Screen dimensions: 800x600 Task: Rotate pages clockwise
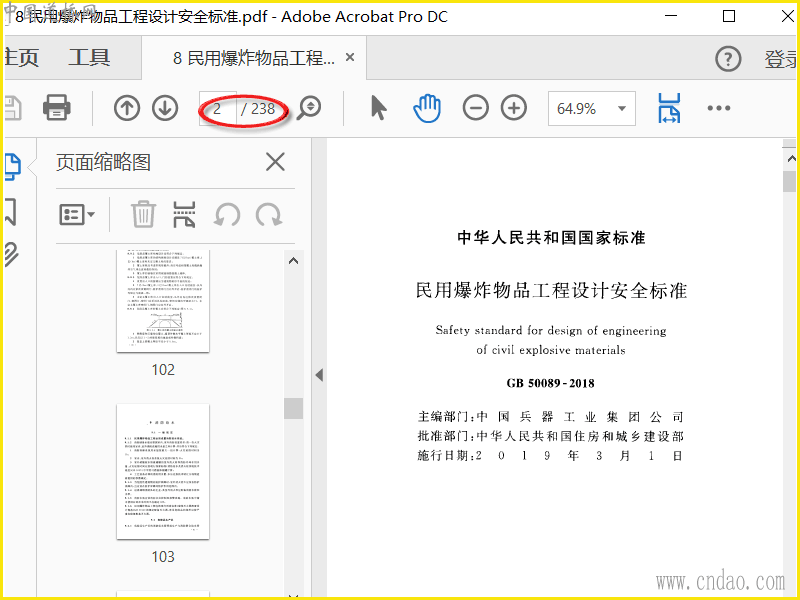[x=269, y=215]
